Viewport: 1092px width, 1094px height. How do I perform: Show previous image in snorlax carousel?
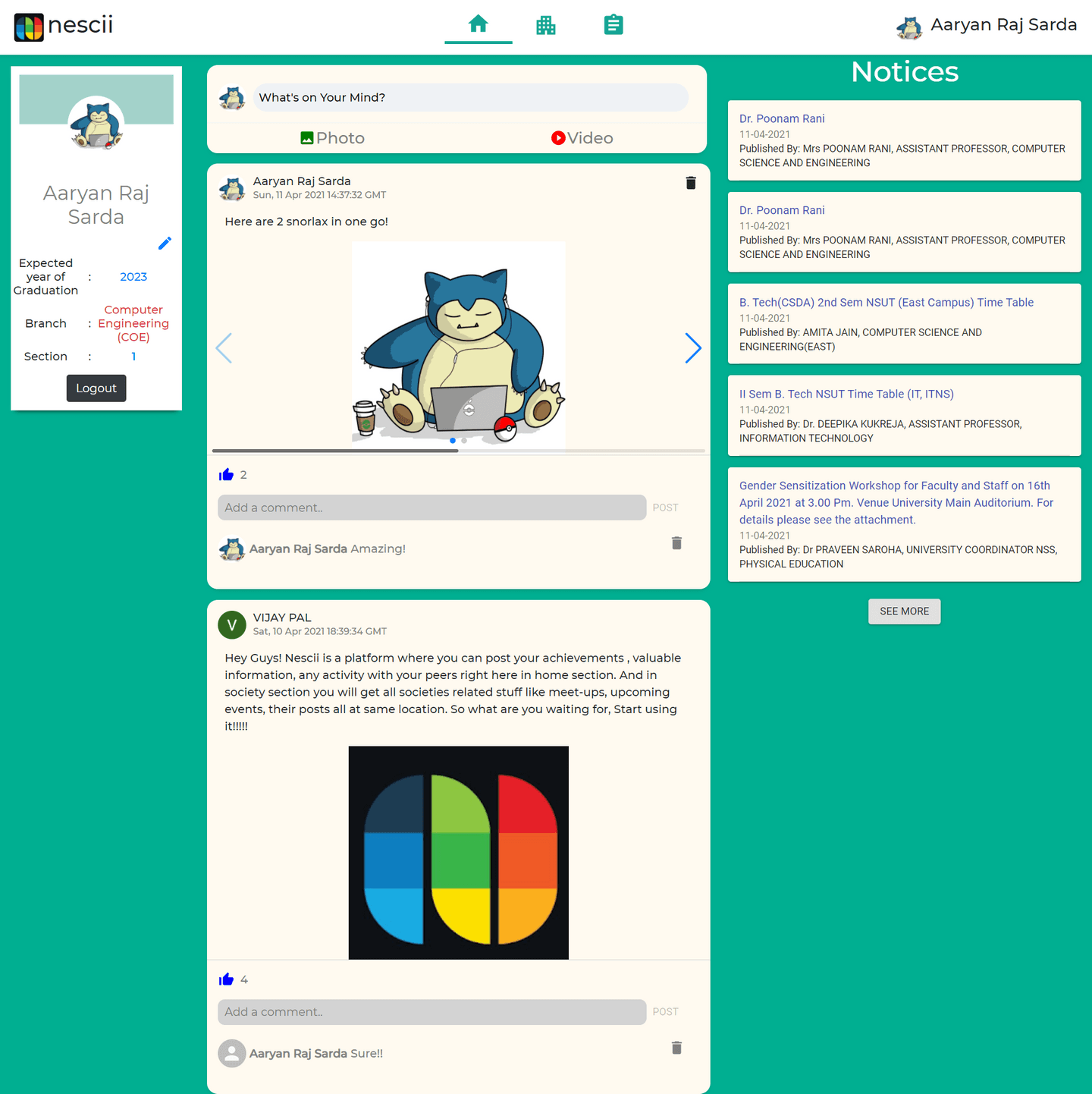[224, 348]
